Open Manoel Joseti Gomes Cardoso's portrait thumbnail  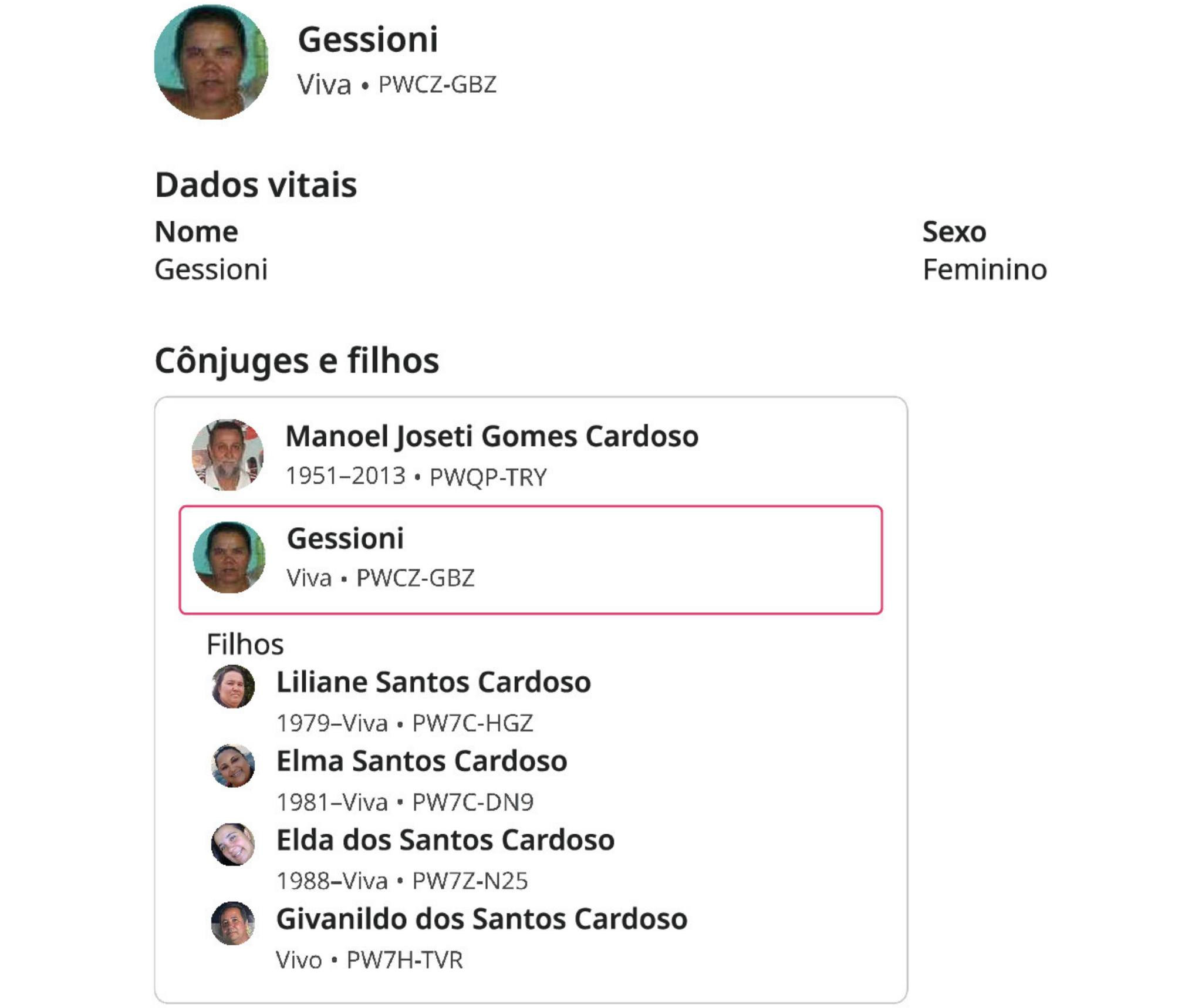228,455
